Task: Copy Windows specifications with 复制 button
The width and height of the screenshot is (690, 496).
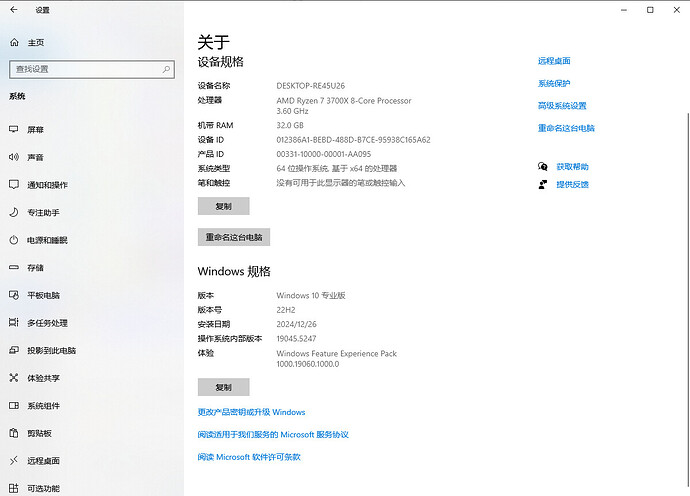Action: pyautogui.click(x=224, y=387)
